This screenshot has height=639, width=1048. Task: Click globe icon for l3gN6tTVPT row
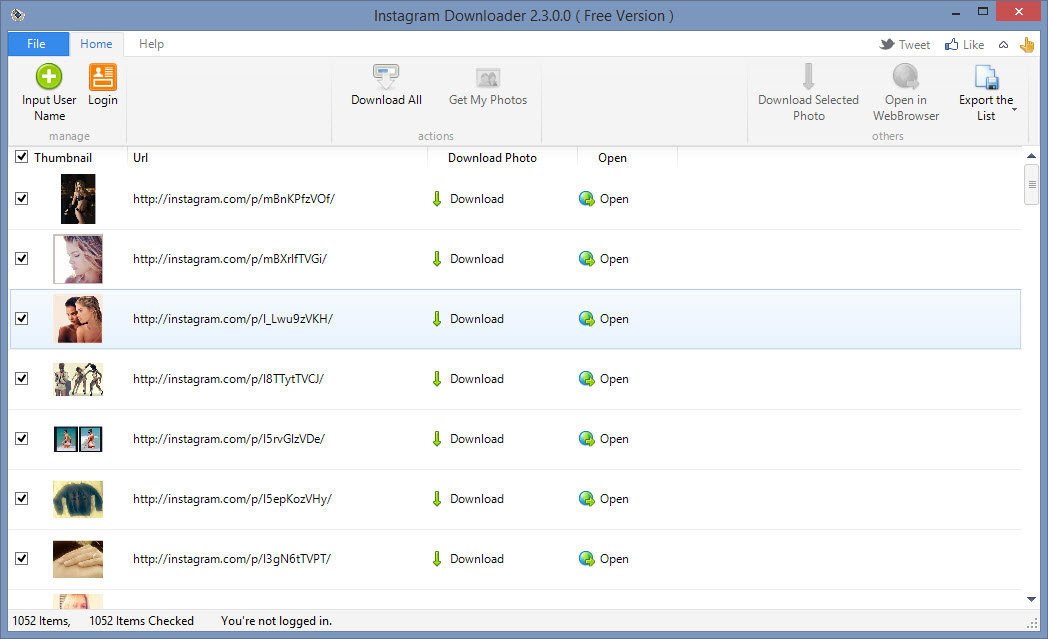(x=586, y=559)
